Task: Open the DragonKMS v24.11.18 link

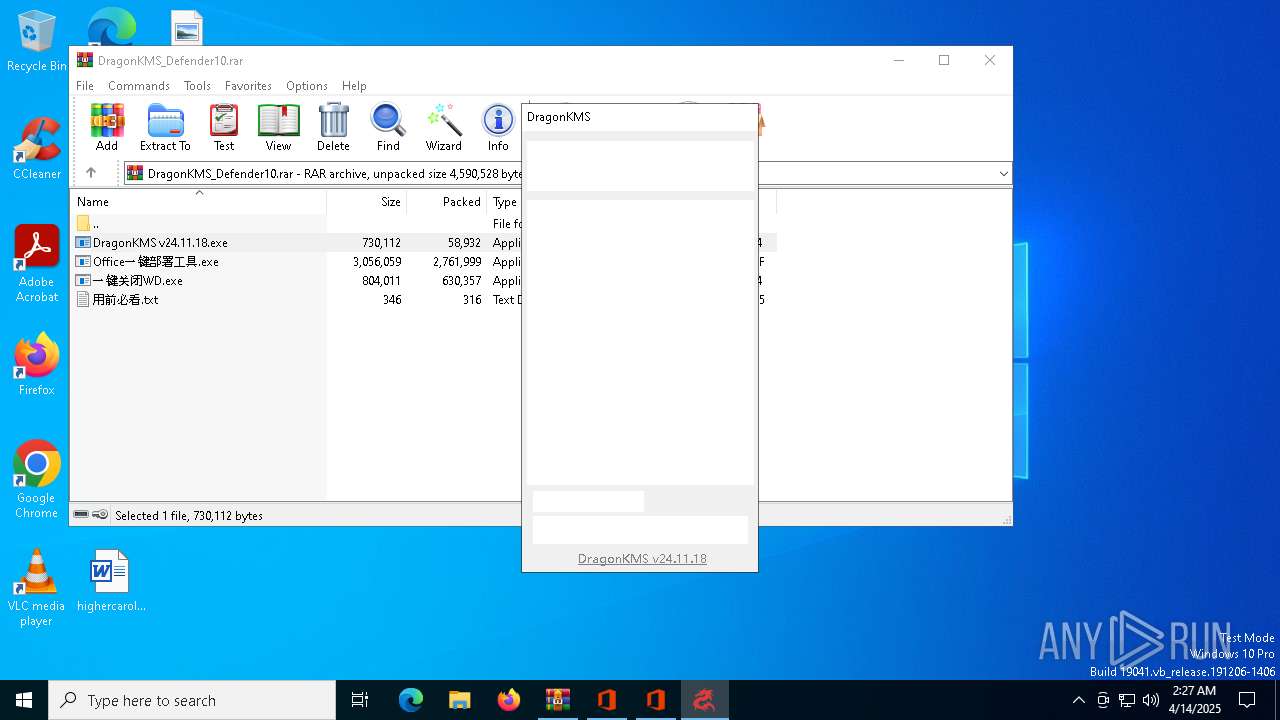Action: pos(642,559)
